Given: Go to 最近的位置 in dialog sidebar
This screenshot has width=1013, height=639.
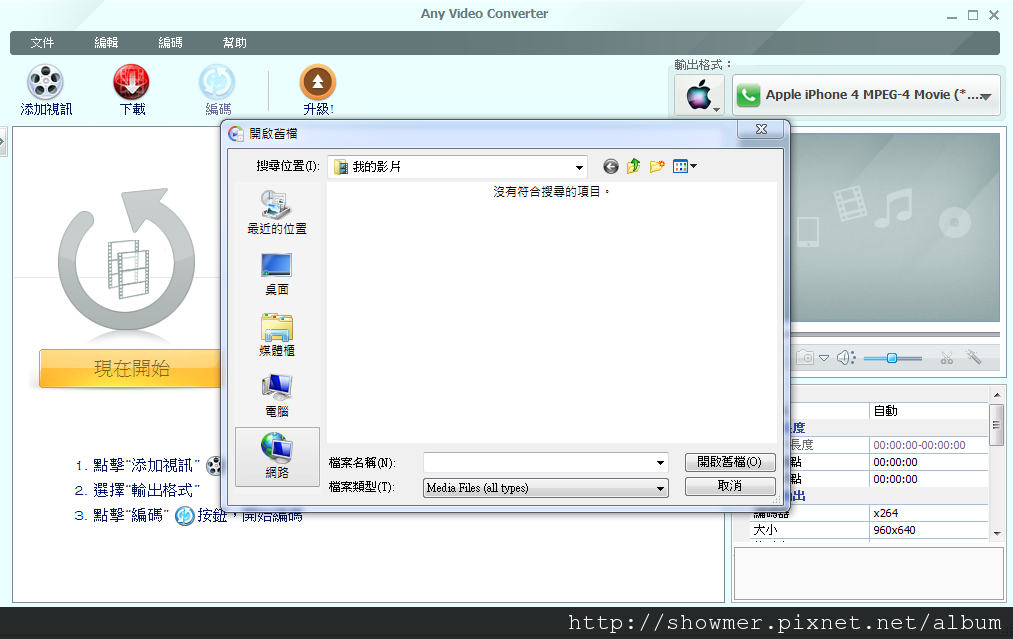Looking at the screenshot, I should point(277,213).
